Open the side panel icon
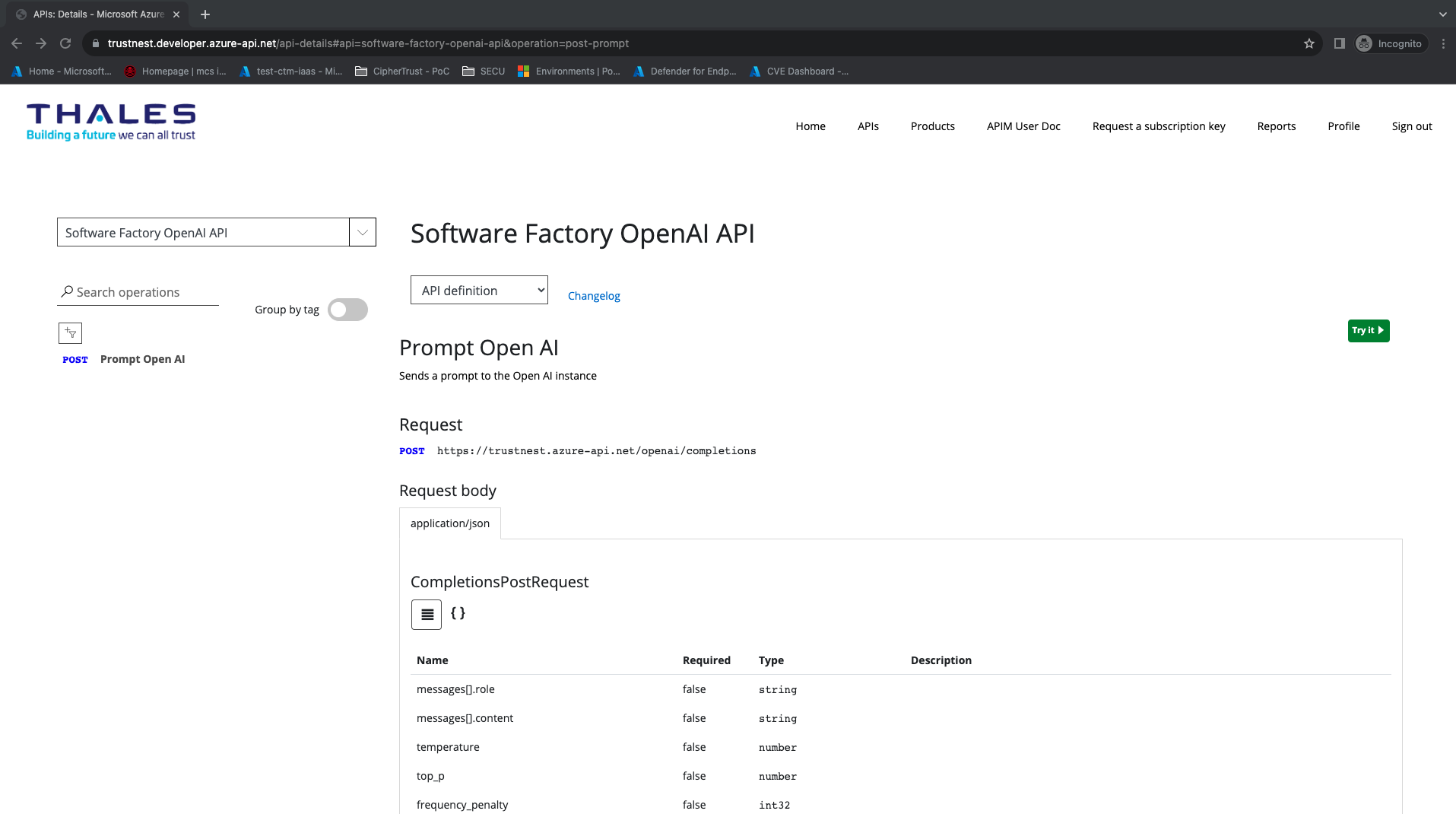The height and width of the screenshot is (814, 1456). [1340, 43]
